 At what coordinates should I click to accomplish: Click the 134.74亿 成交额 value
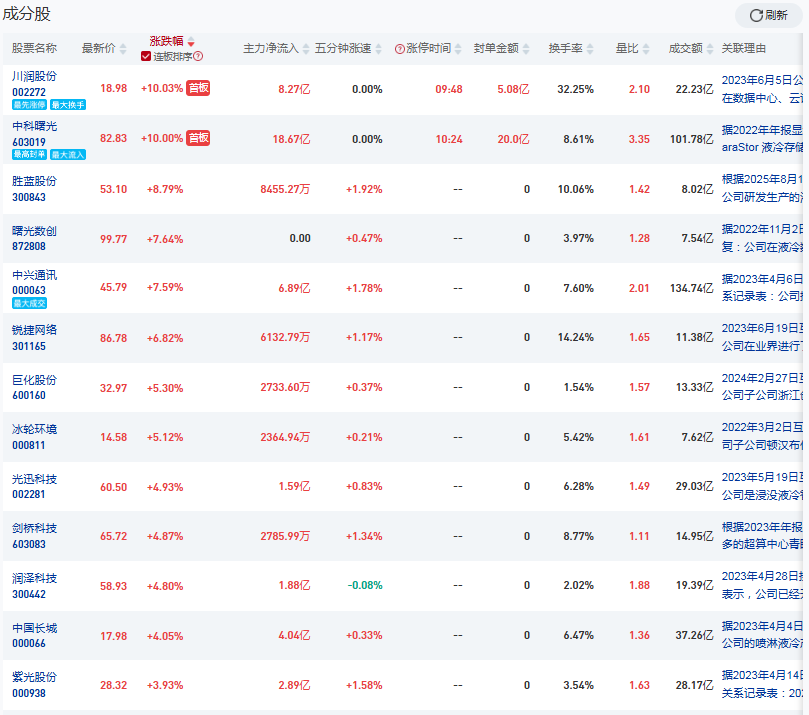(692, 288)
